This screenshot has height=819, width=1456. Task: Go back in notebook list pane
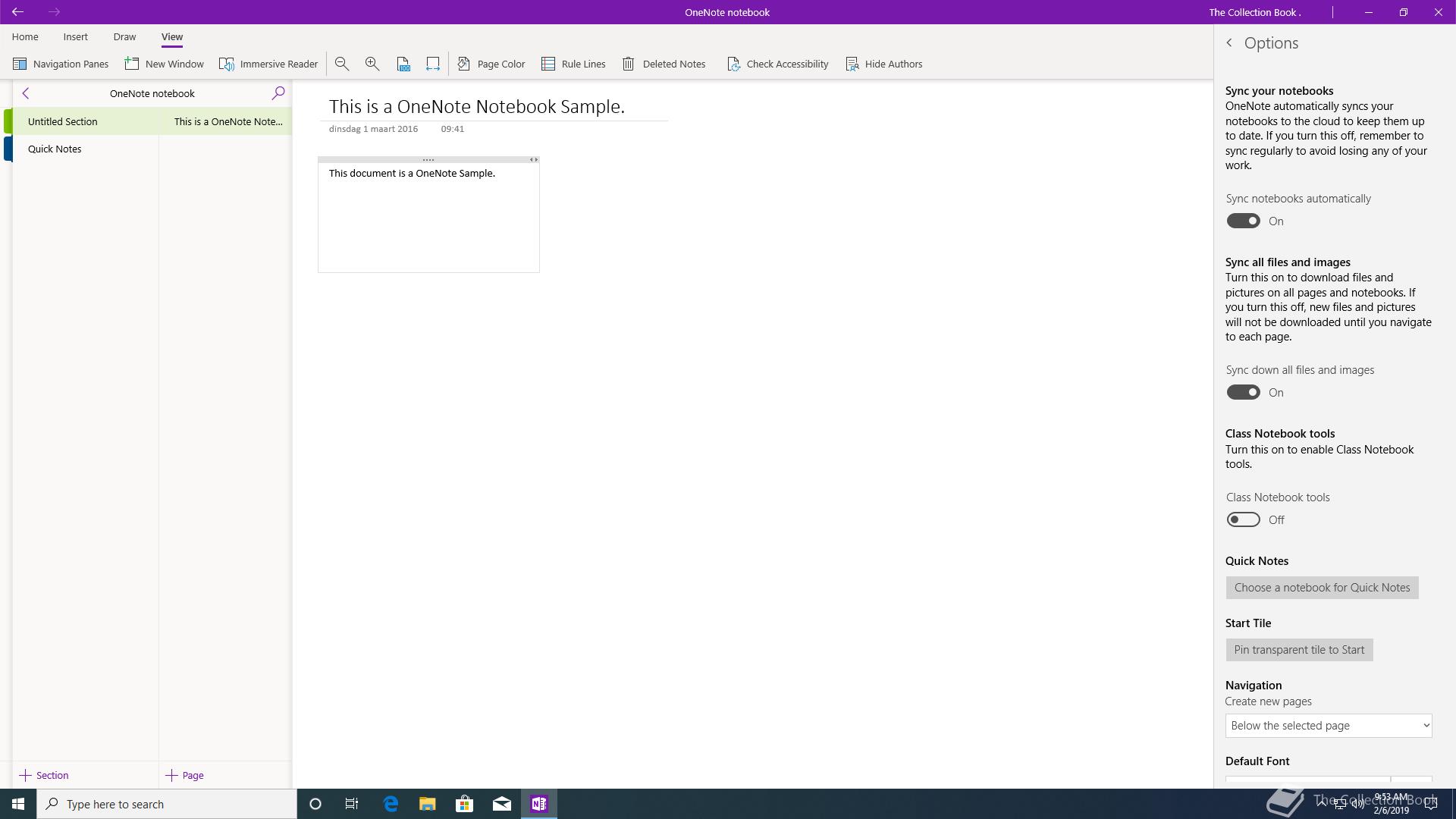[x=26, y=93]
